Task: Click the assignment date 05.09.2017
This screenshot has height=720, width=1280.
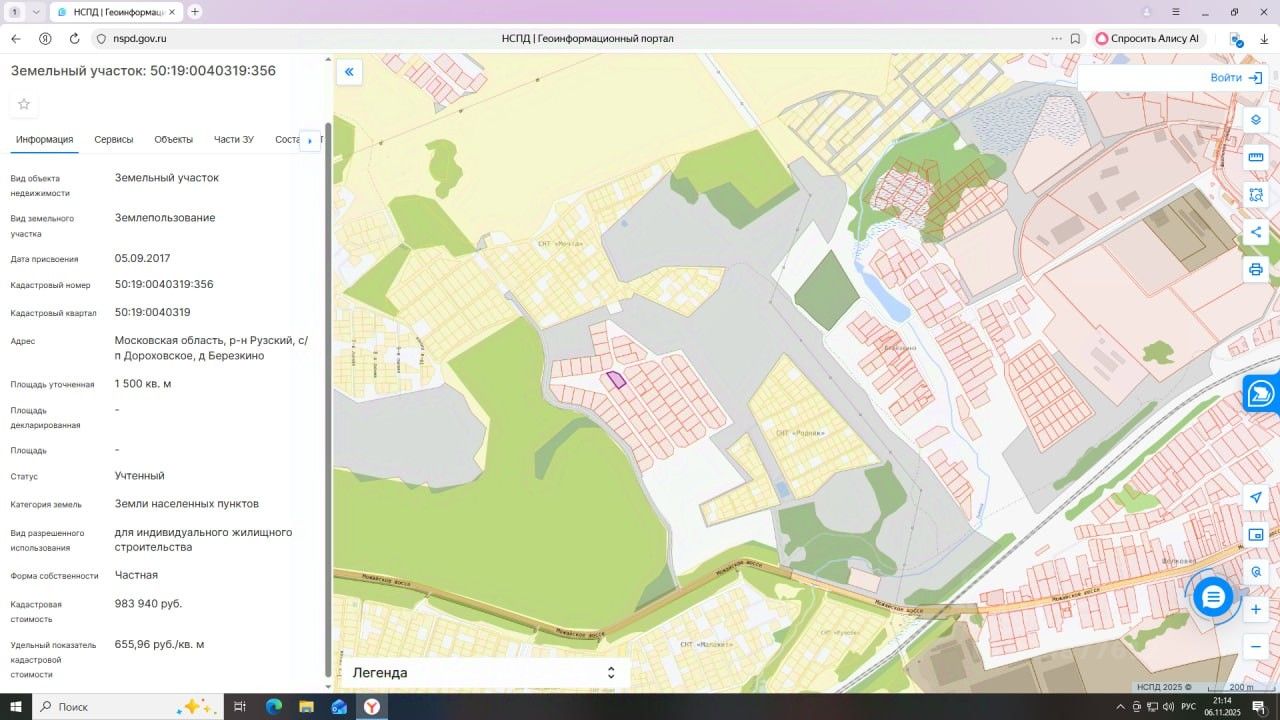Action: point(142,258)
